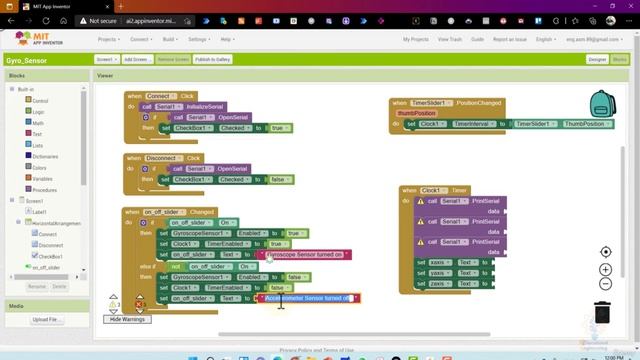Screen dimensions: 640x360
Task: Click the red error indicator icon
Action: click(138, 304)
